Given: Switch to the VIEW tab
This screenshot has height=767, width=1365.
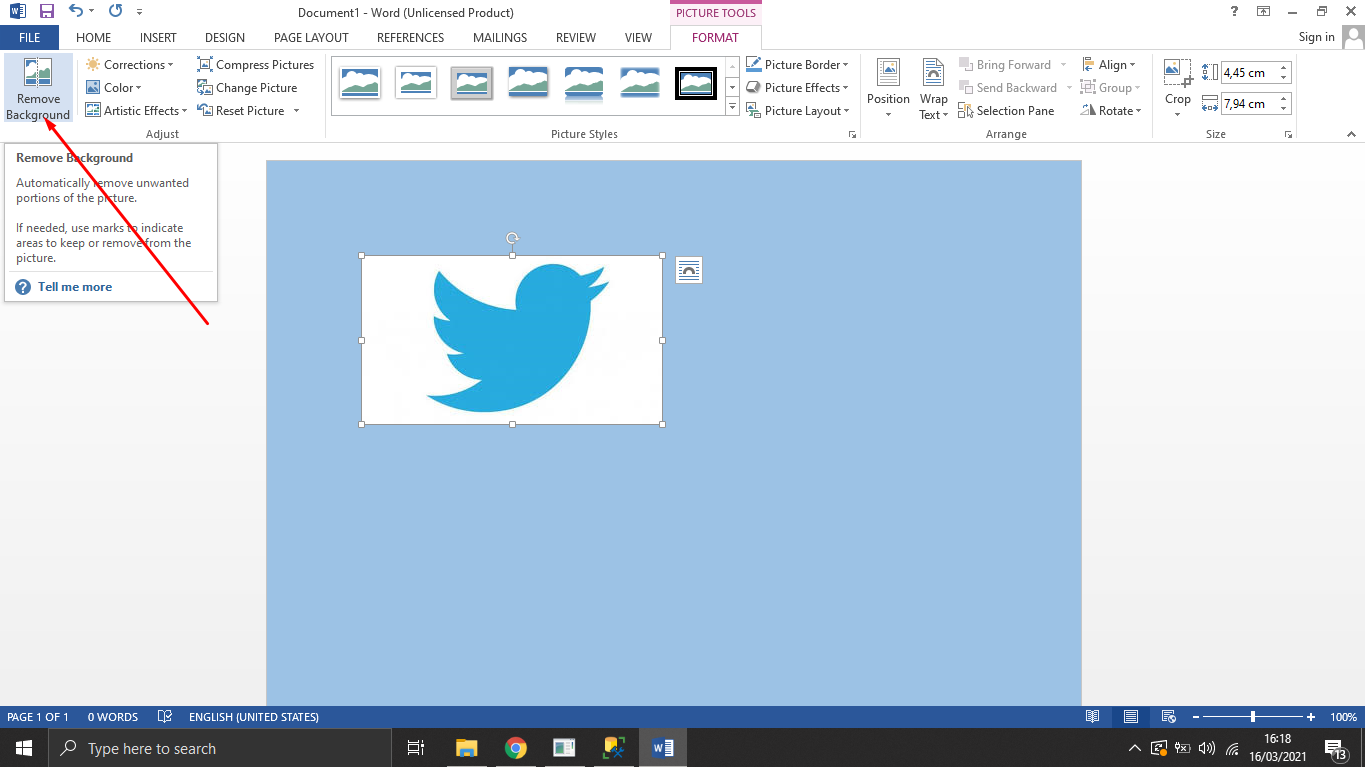Looking at the screenshot, I should [638, 38].
